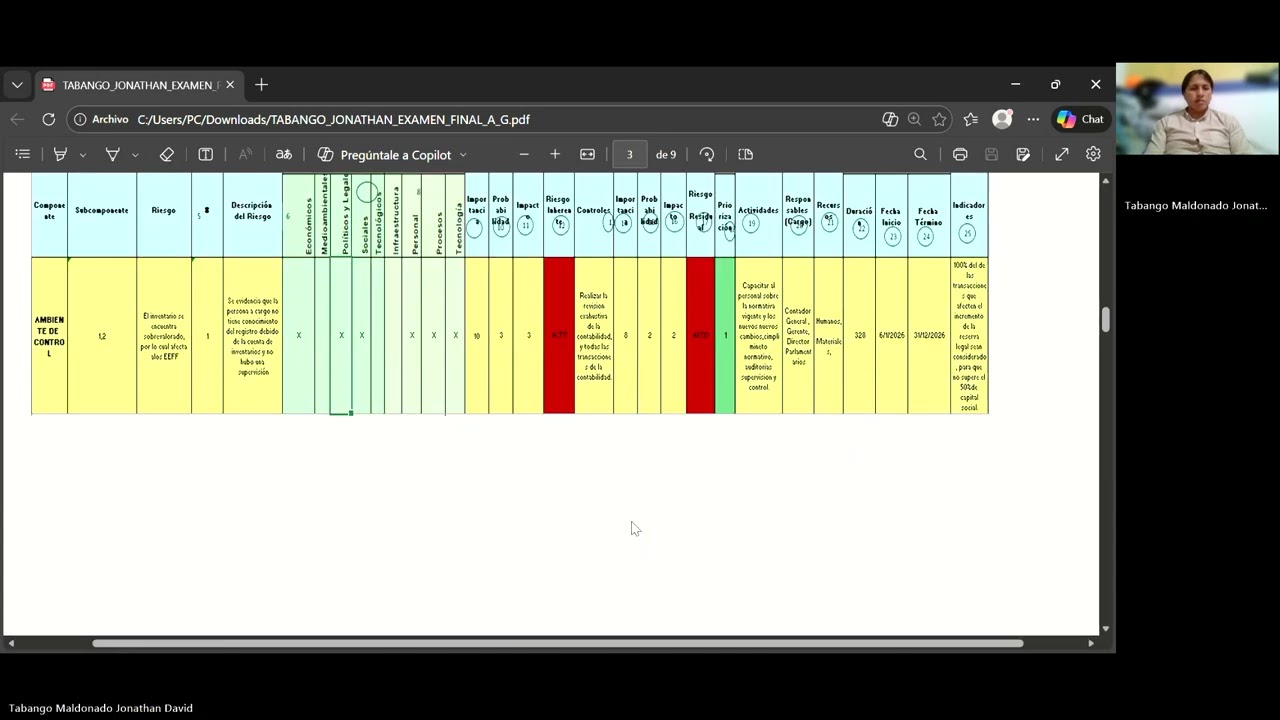Click the site info icon beside Archivo

pos(80,119)
